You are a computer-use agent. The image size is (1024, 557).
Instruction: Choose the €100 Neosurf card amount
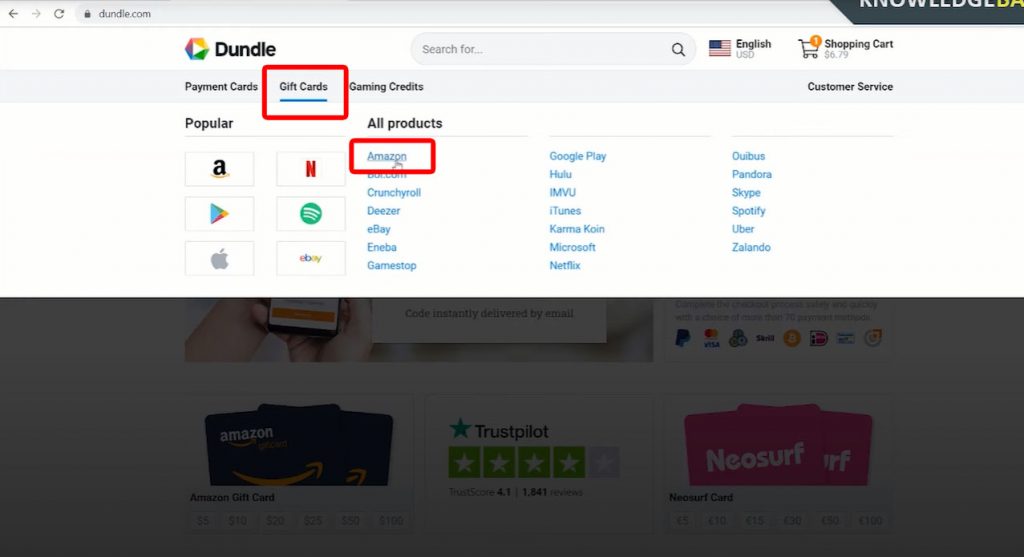tap(870, 520)
